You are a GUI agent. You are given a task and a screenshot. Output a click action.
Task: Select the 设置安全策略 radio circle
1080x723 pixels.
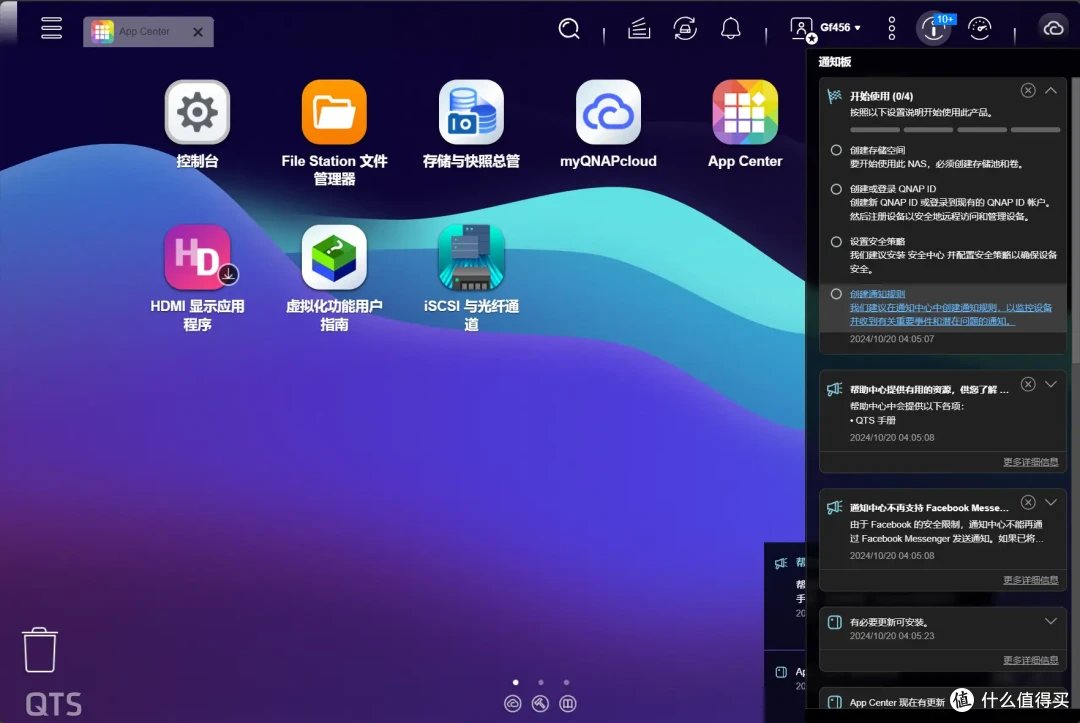point(836,242)
